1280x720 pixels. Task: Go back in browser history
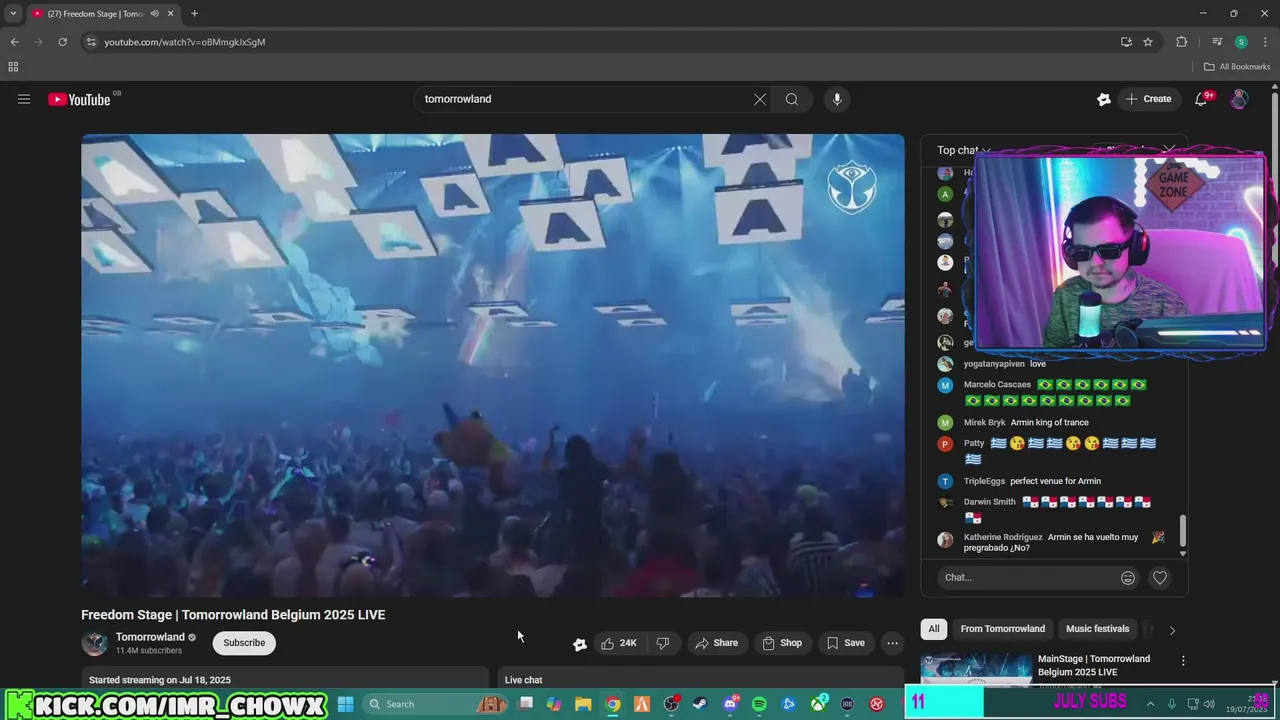click(14, 42)
